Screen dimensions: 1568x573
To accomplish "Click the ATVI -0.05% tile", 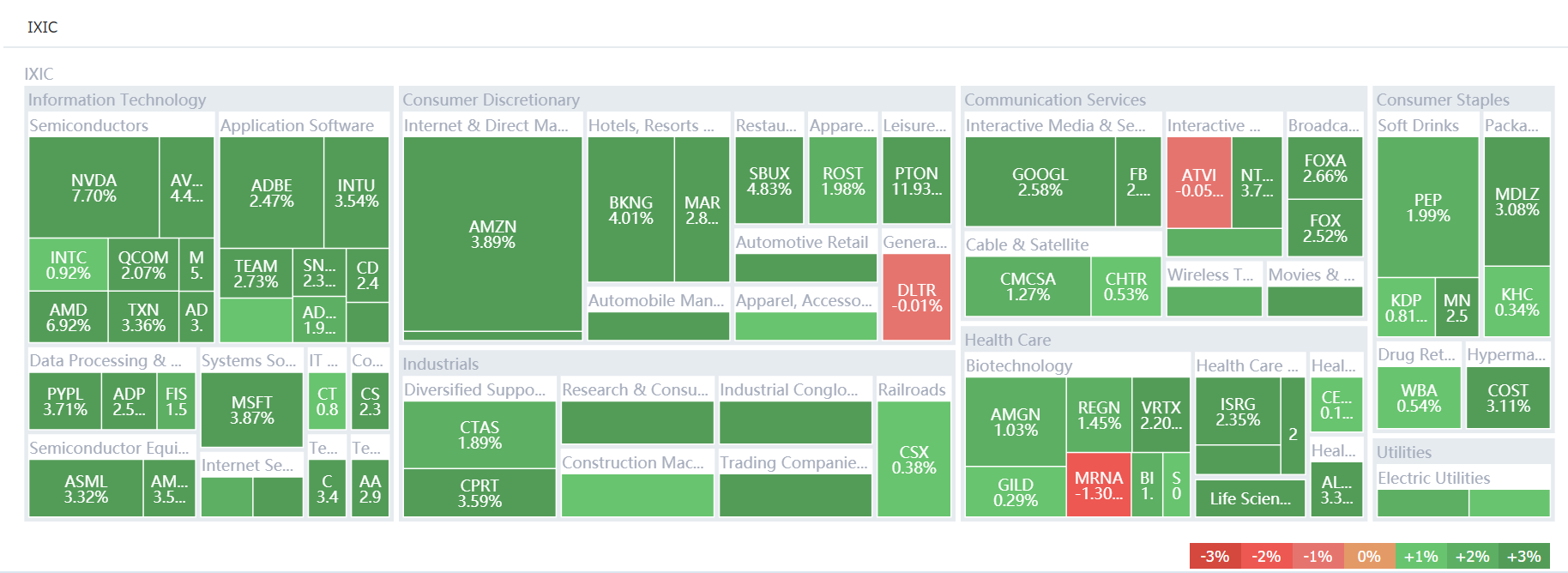I will pos(1198,183).
